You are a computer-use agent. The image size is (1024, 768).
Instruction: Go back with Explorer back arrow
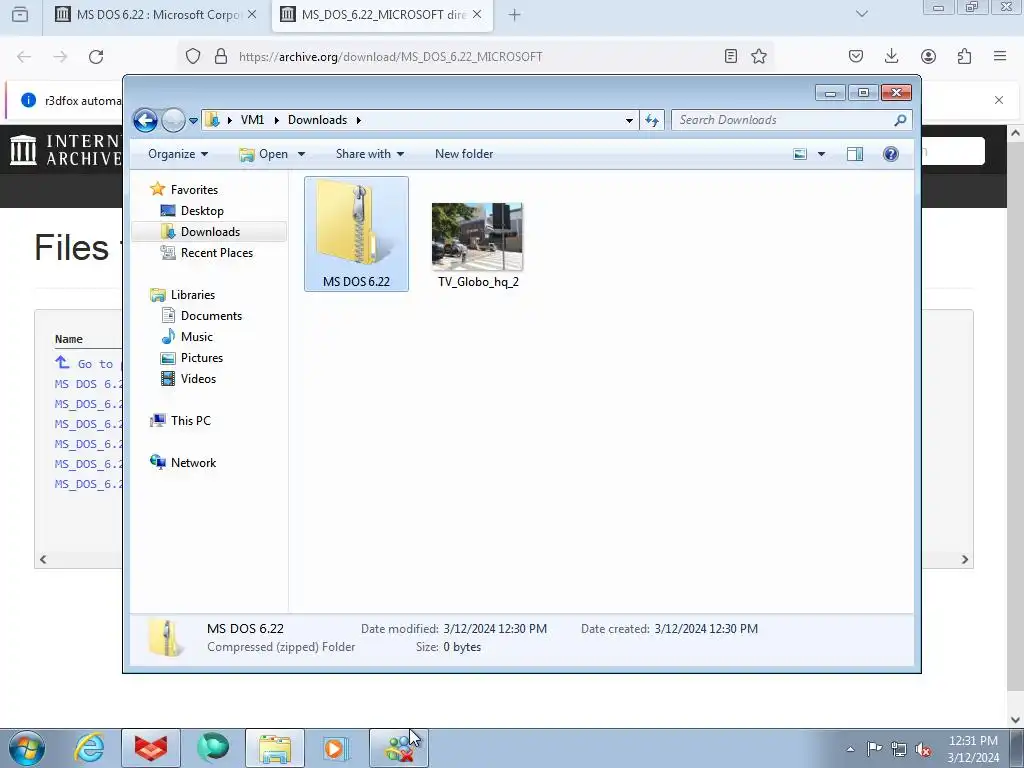145,120
